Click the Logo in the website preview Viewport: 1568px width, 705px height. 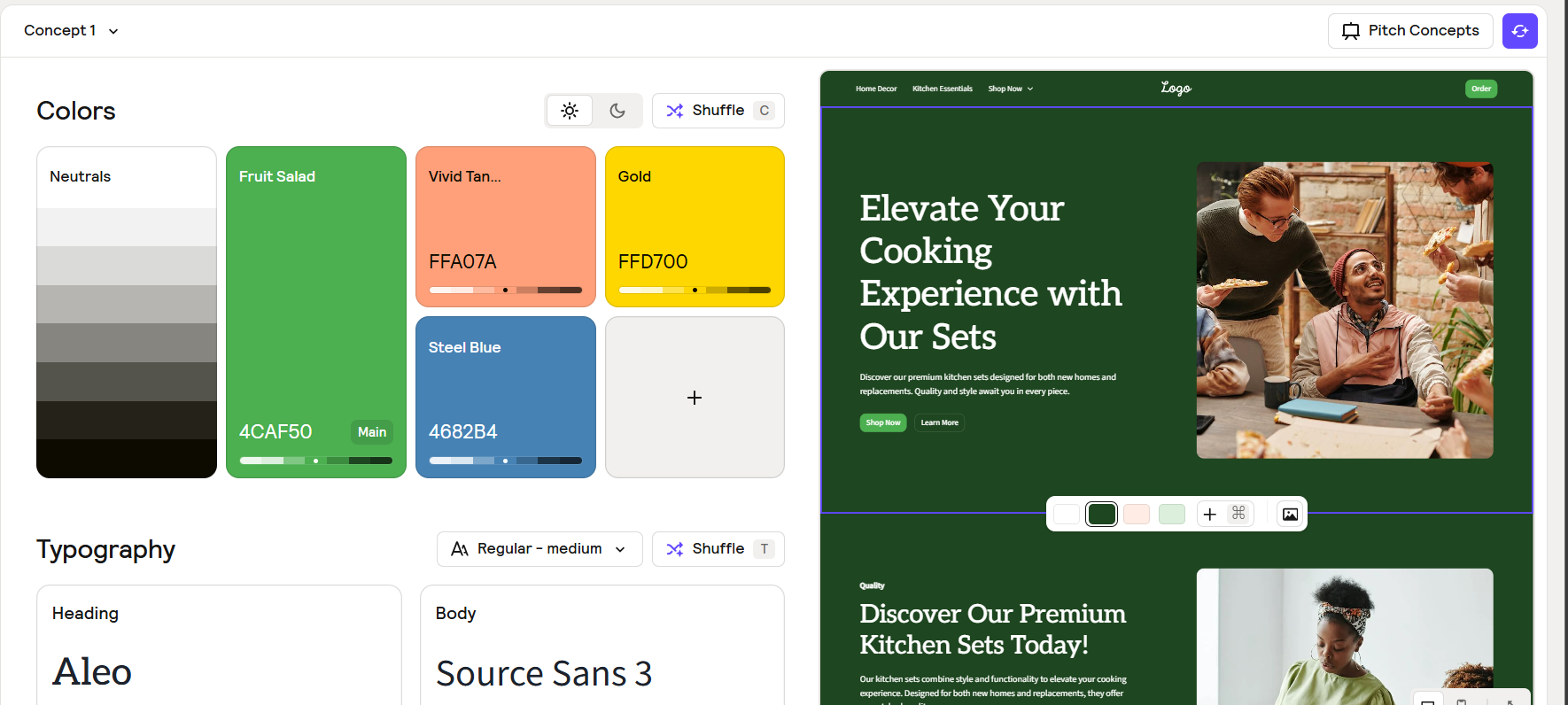click(x=1176, y=88)
